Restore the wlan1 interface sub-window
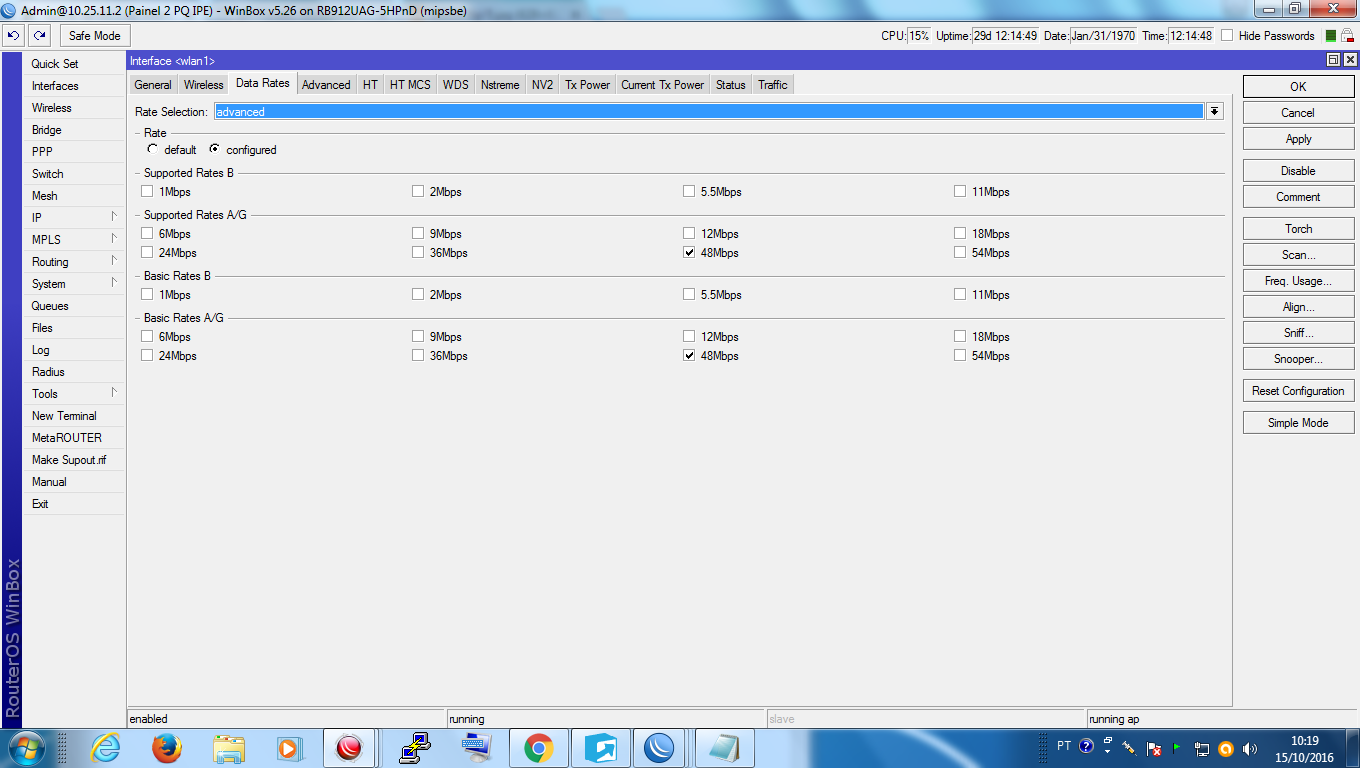The width and height of the screenshot is (1360, 768). click(1333, 61)
